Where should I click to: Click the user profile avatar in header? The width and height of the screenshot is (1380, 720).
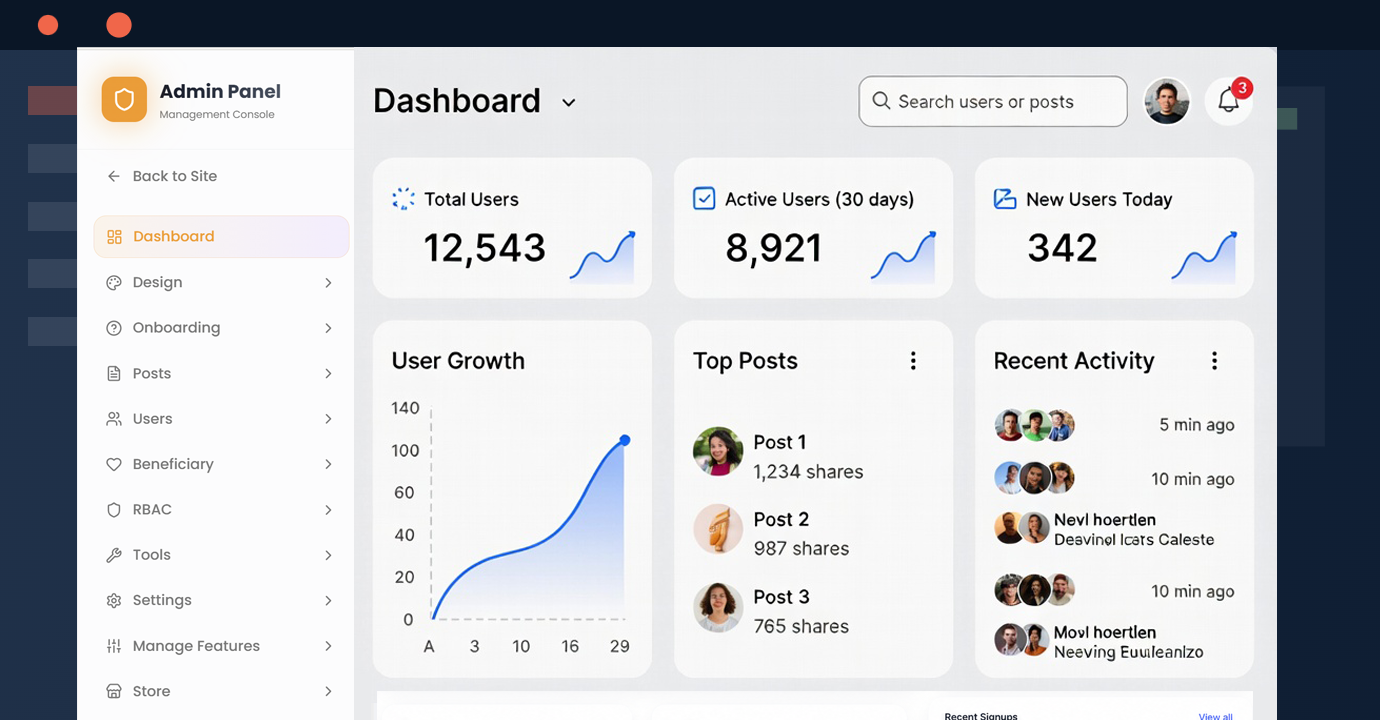(x=1167, y=101)
